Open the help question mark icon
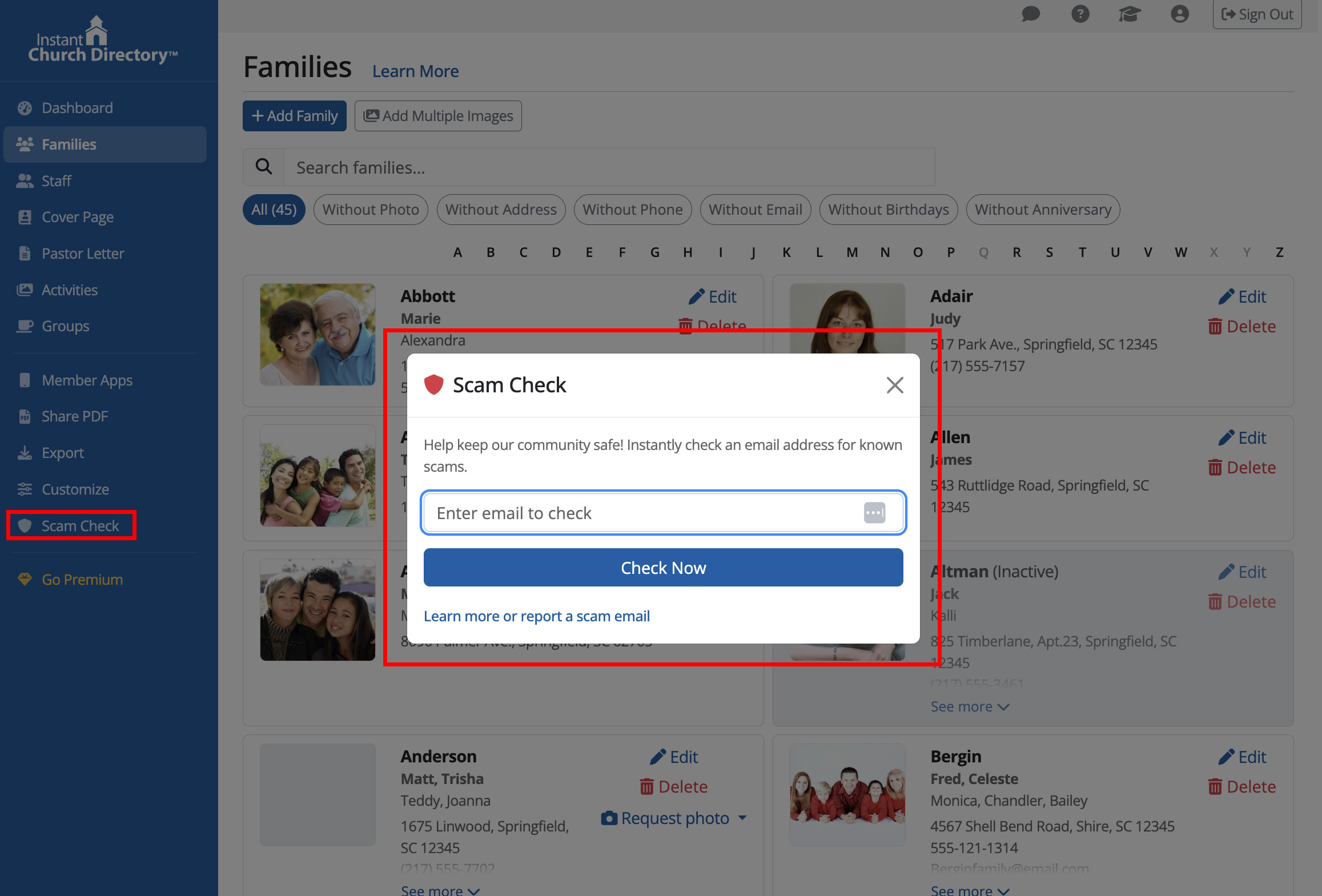 (x=1080, y=14)
